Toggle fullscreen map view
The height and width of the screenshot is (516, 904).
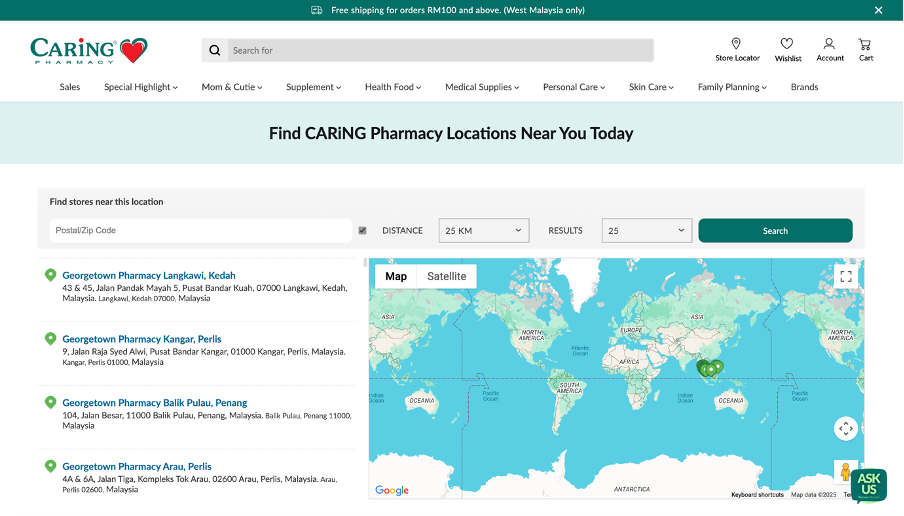click(x=846, y=277)
